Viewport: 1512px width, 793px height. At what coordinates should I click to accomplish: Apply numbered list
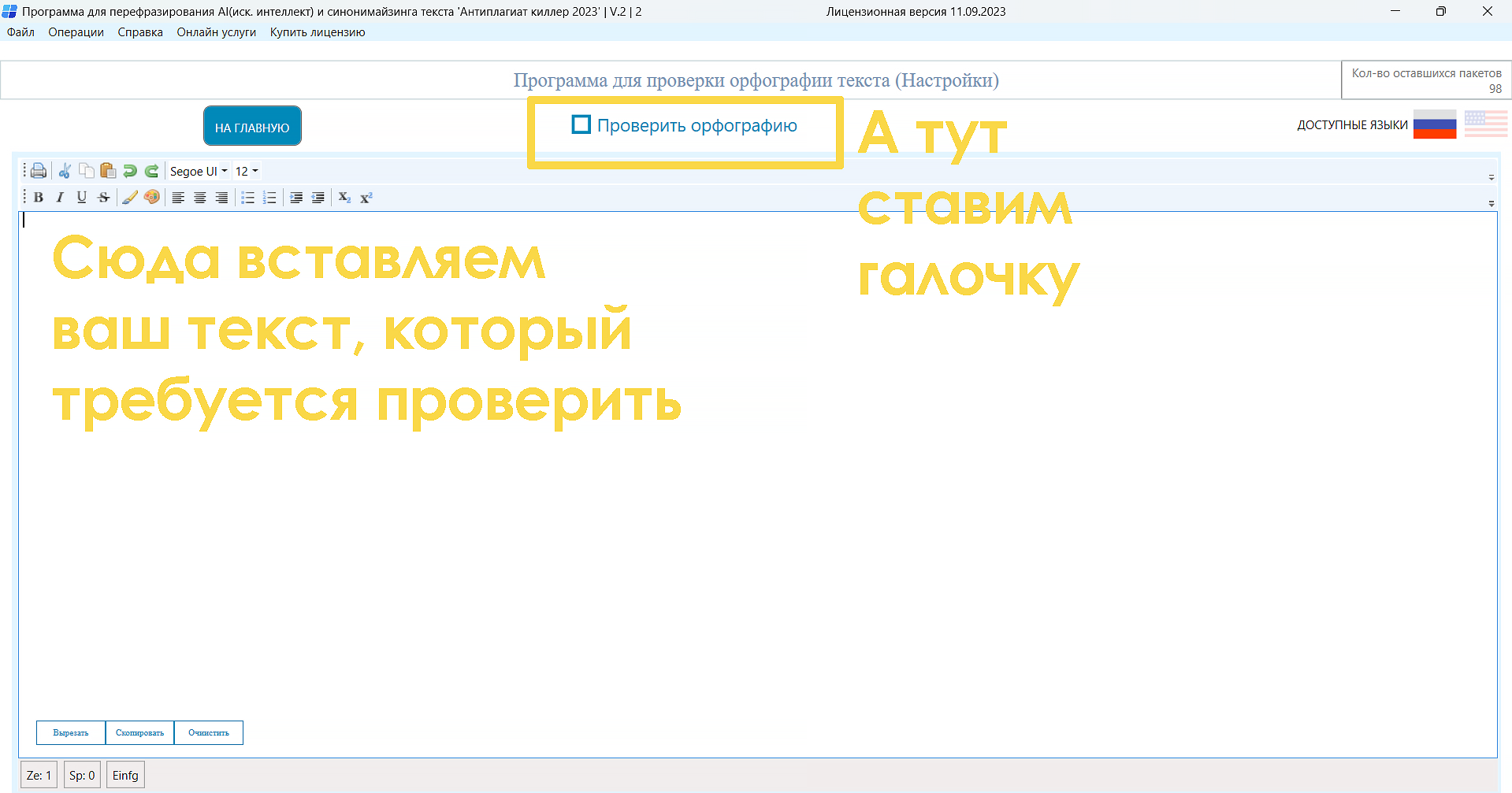coord(269,198)
